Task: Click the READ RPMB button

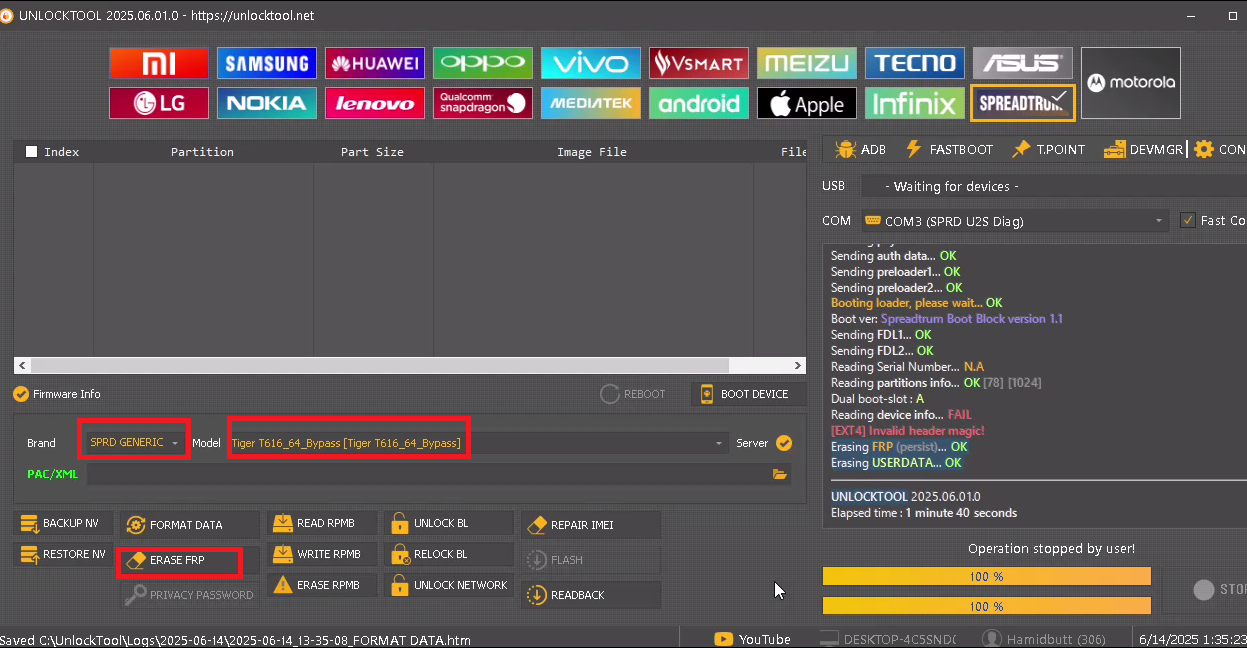Action: coord(323,523)
